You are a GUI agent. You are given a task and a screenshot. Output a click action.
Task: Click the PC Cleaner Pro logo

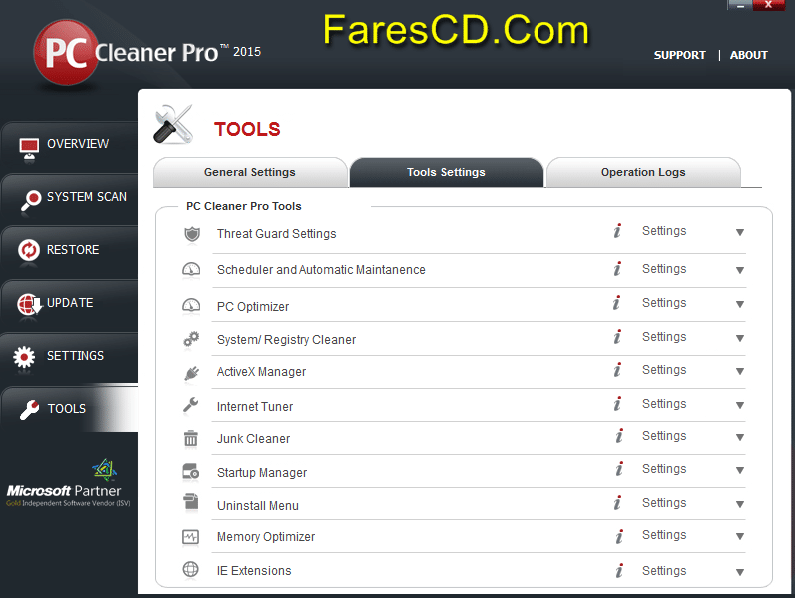[147, 52]
